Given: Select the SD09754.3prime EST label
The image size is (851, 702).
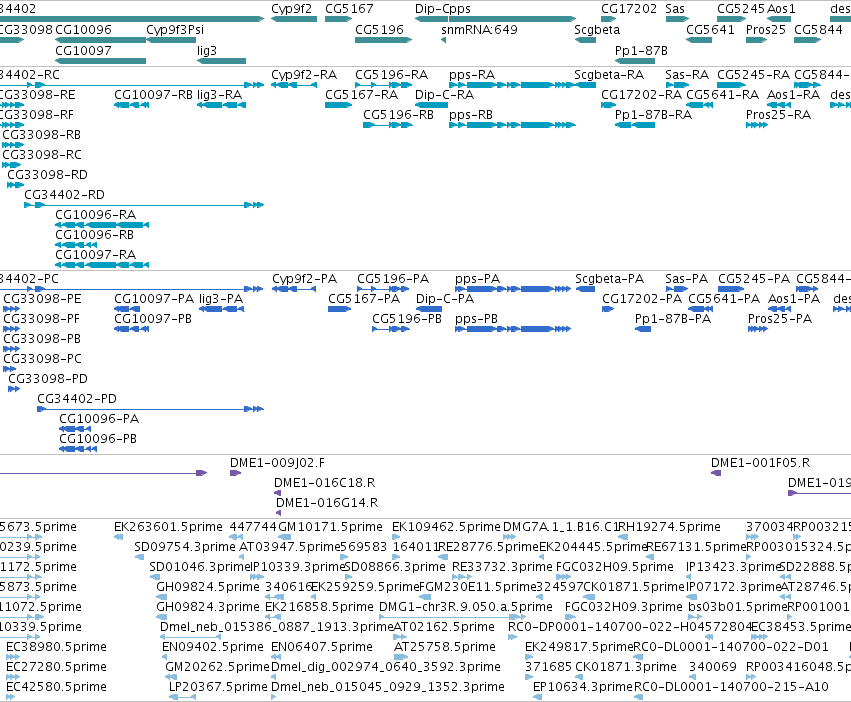Looking at the screenshot, I should pos(185,547).
